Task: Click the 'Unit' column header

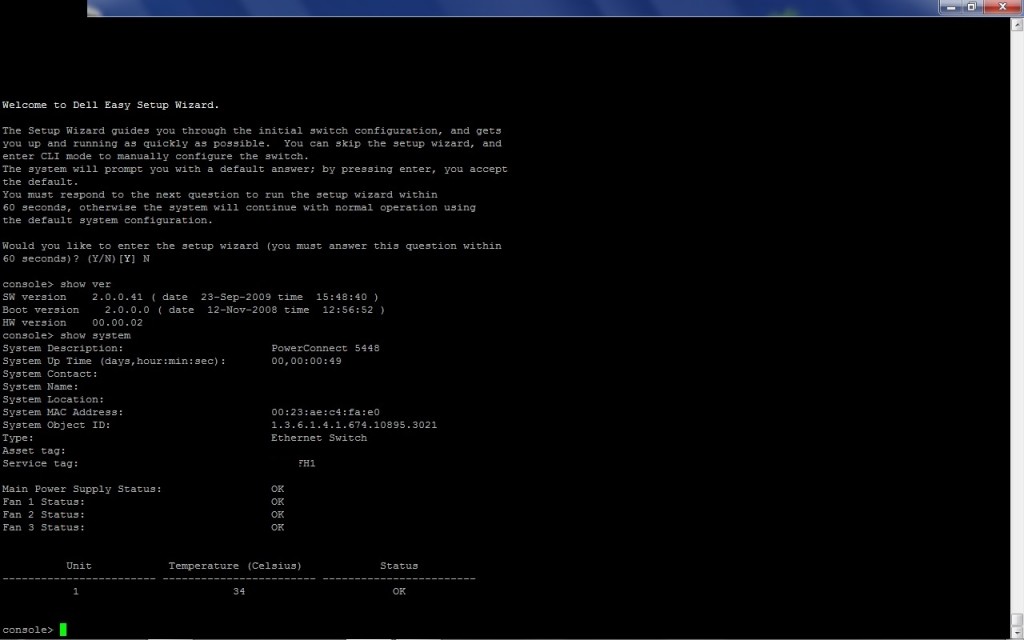Action: tap(79, 566)
